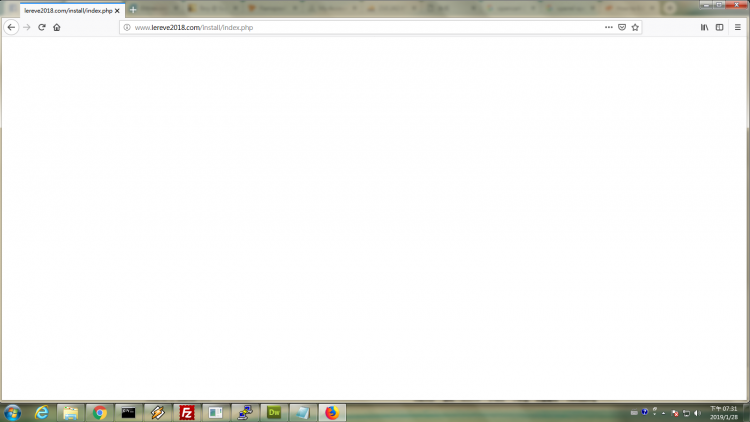Launch Internet Explorer from the taskbar
The height and width of the screenshot is (422, 750).
click(42, 412)
